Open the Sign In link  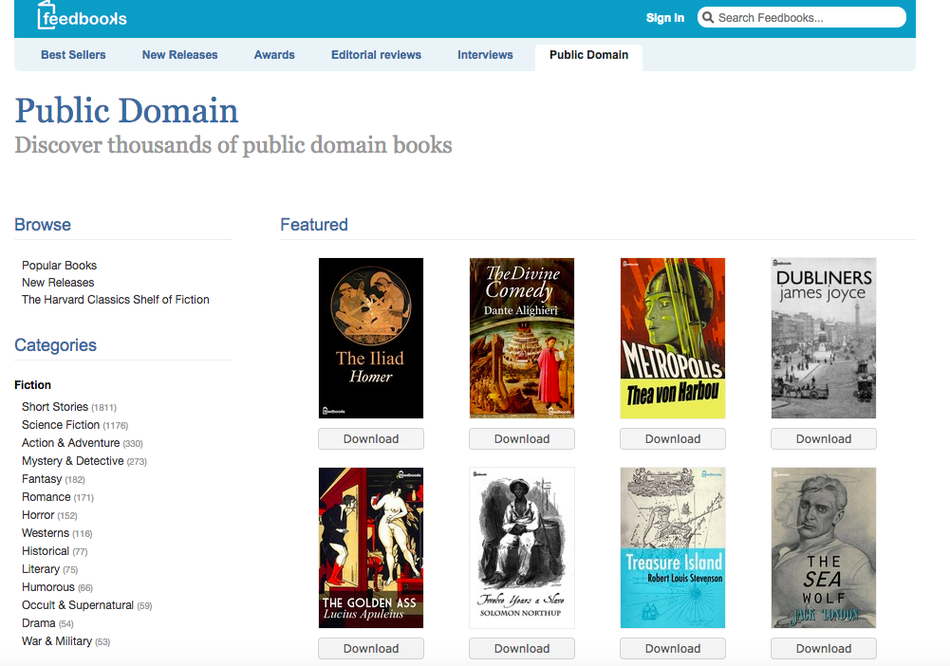tap(665, 18)
